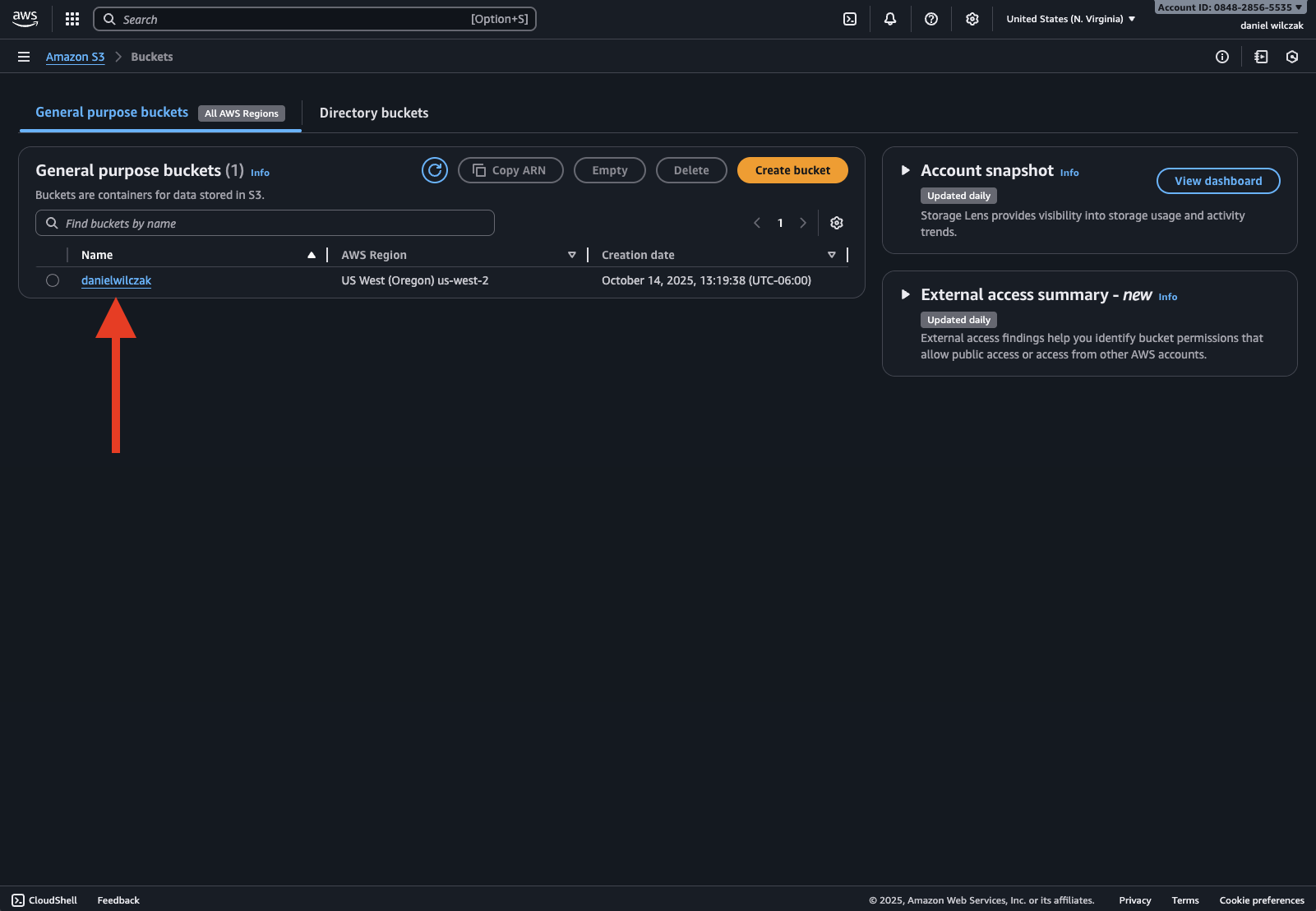
Task: Open the AWS services grid menu
Action: point(72,19)
